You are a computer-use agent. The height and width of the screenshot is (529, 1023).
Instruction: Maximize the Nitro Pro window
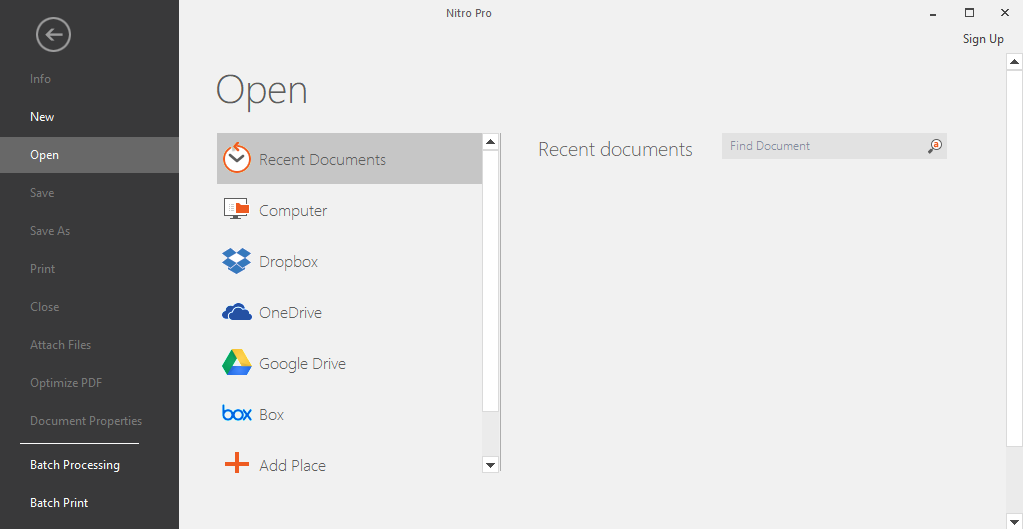point(970,12)
